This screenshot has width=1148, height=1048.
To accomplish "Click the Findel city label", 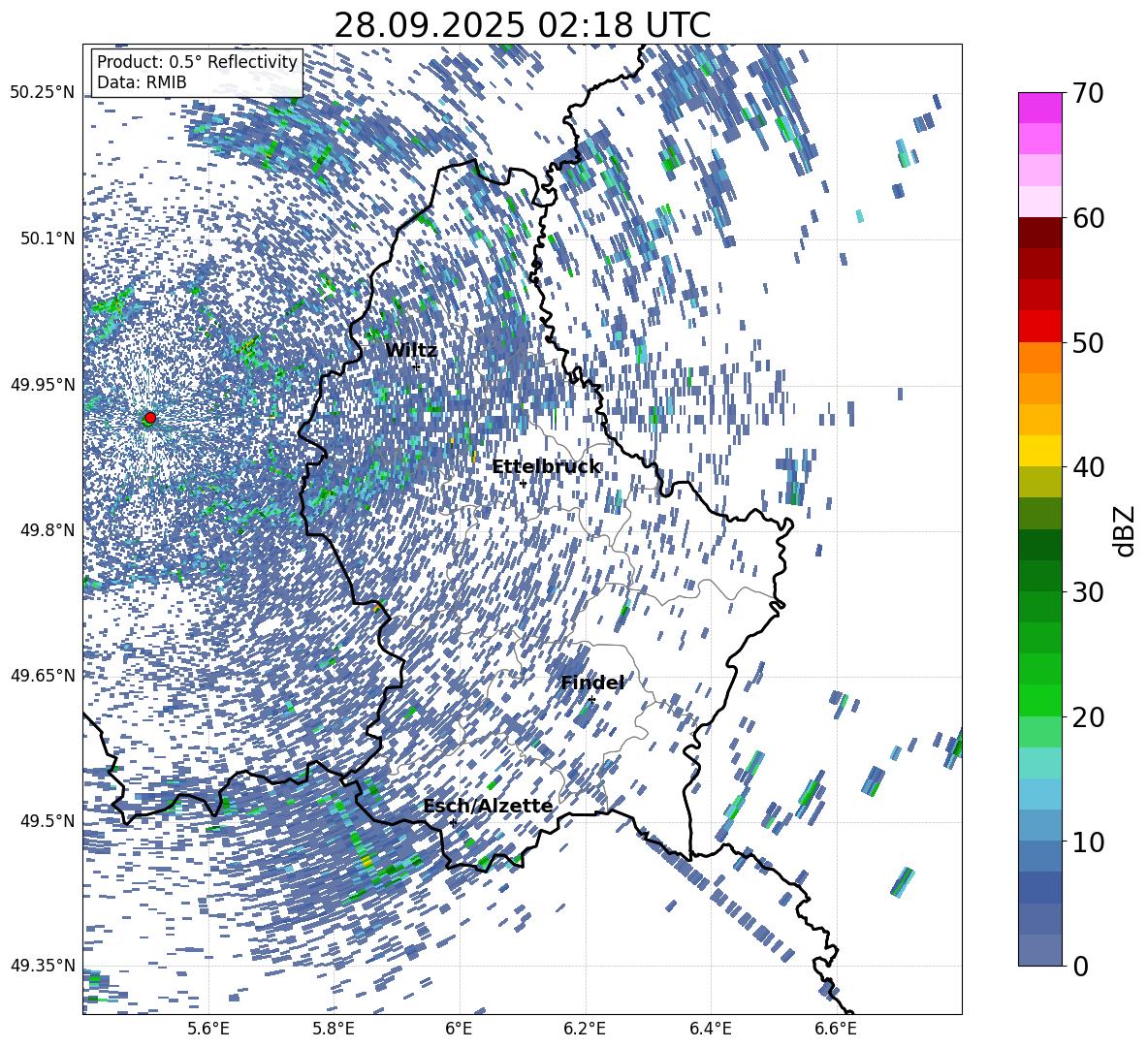I will point(592,683).
